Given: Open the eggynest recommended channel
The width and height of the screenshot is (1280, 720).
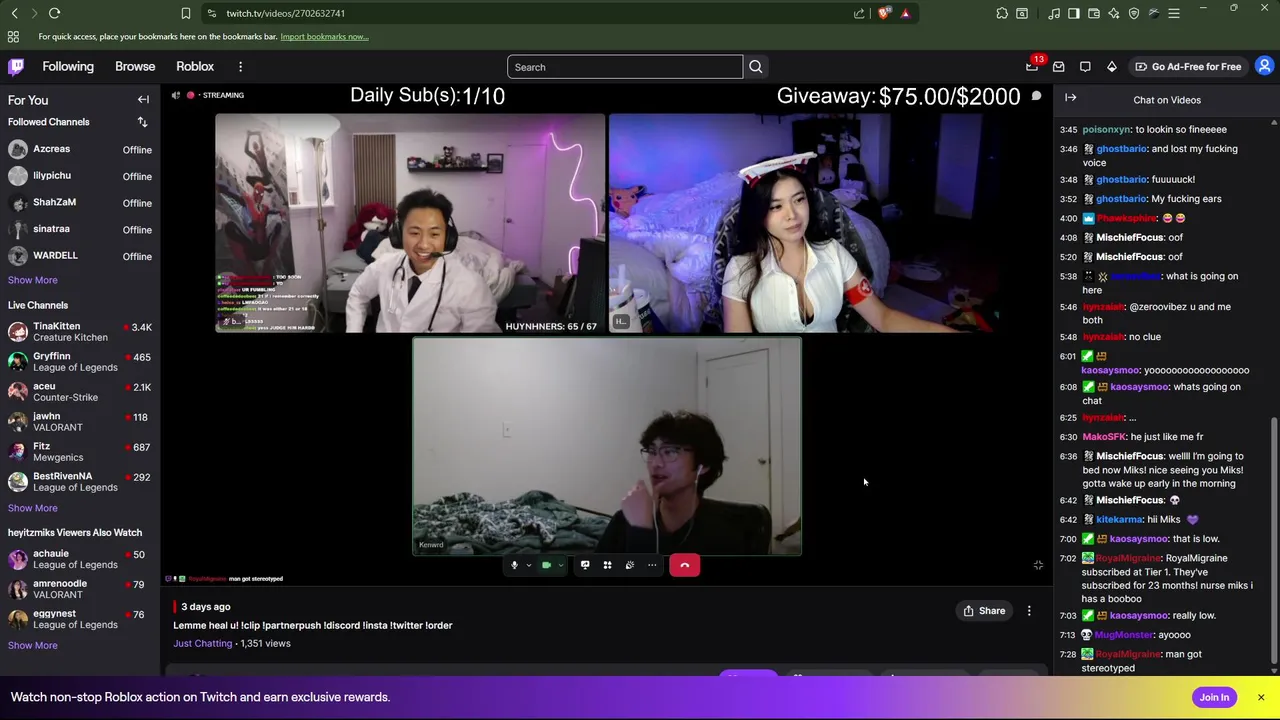Looking at the screenshot, I should pyautogui.click(x=80, y=618).
